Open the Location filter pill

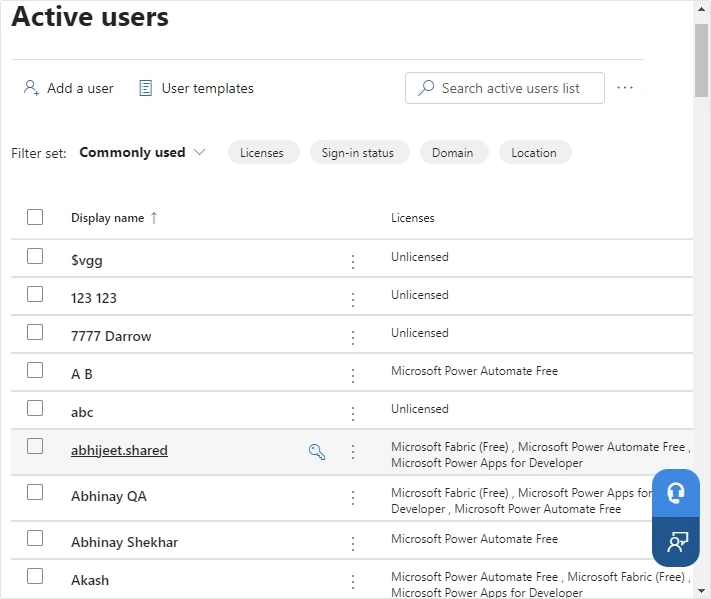535,152
